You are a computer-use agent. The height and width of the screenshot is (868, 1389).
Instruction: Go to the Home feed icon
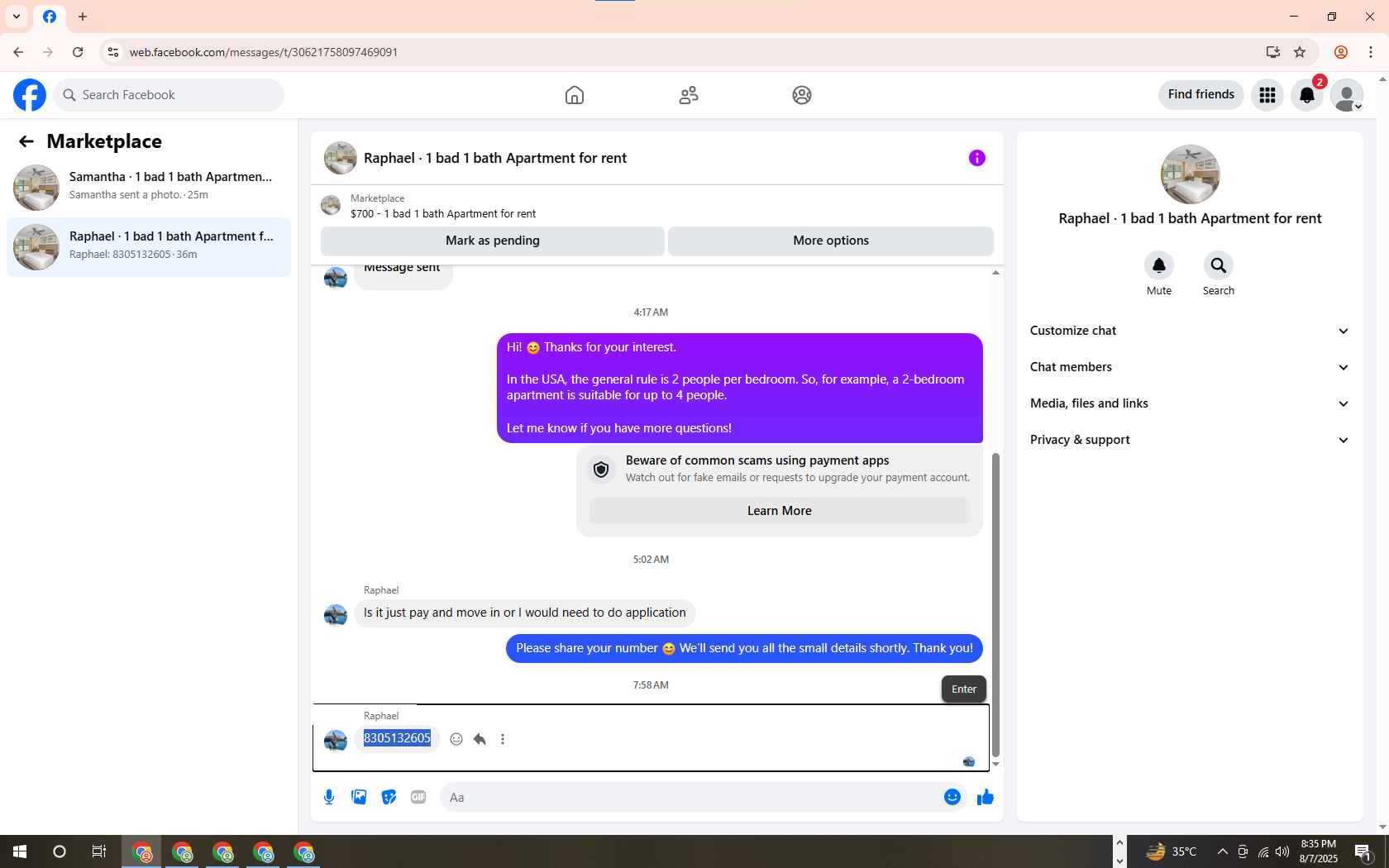click(575, 95)
